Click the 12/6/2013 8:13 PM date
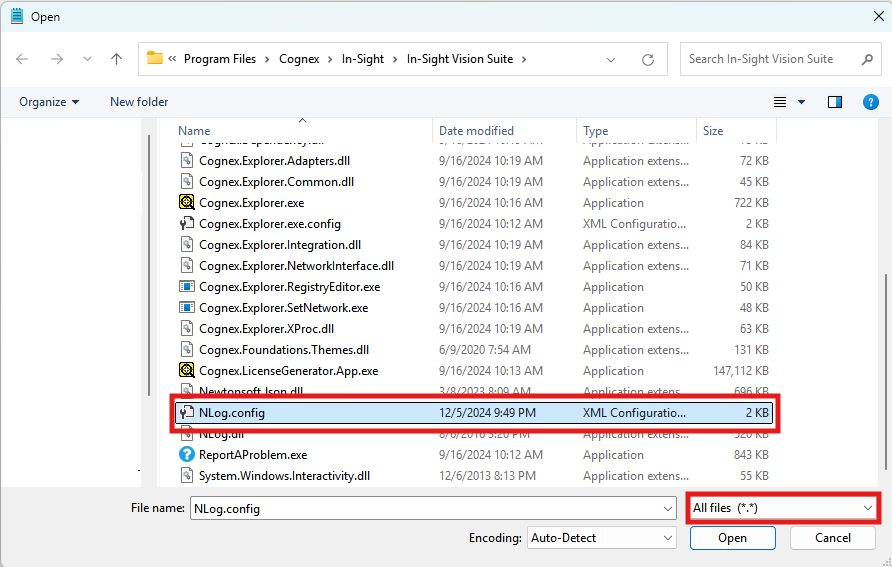 point(487,476)
